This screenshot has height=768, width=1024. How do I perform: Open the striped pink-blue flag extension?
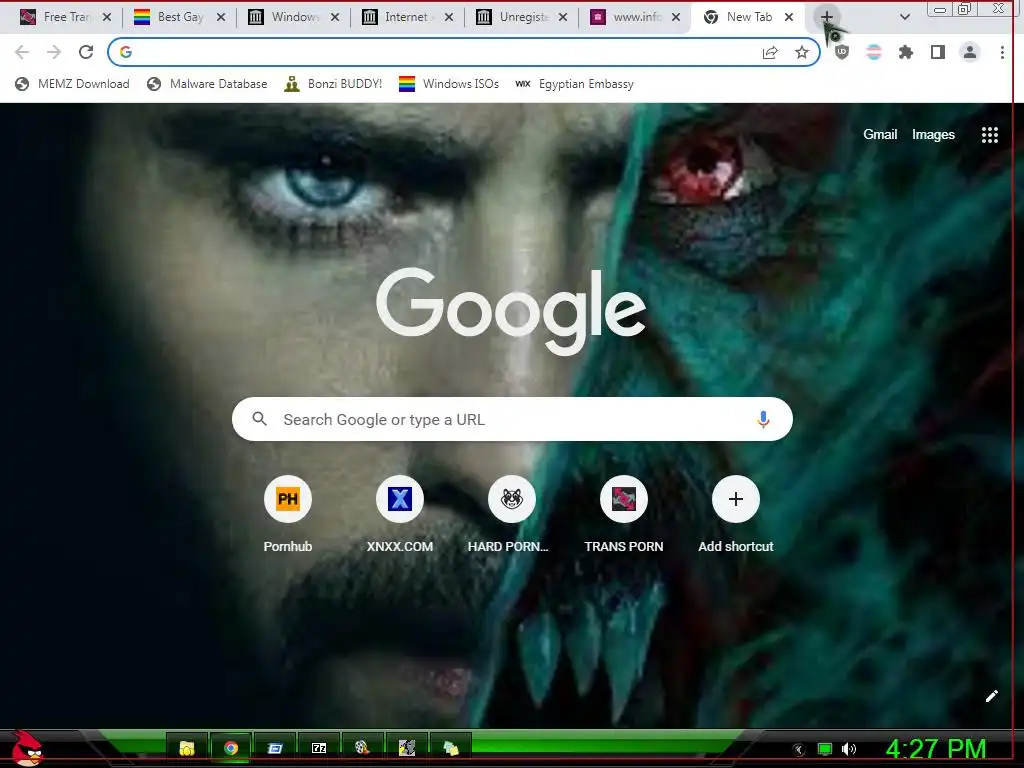tap(874, 52)
